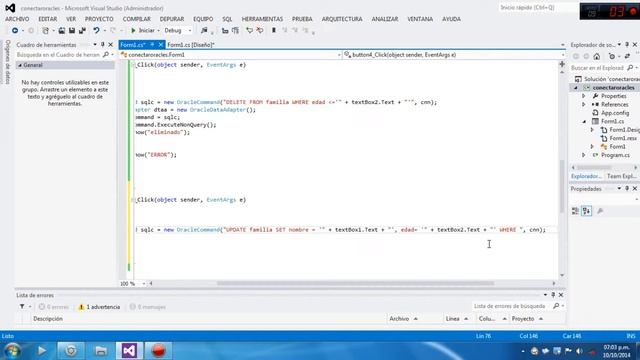640x360 pixels.
Task: Select App.config in Solution Explorer
Action: (615, 113)
